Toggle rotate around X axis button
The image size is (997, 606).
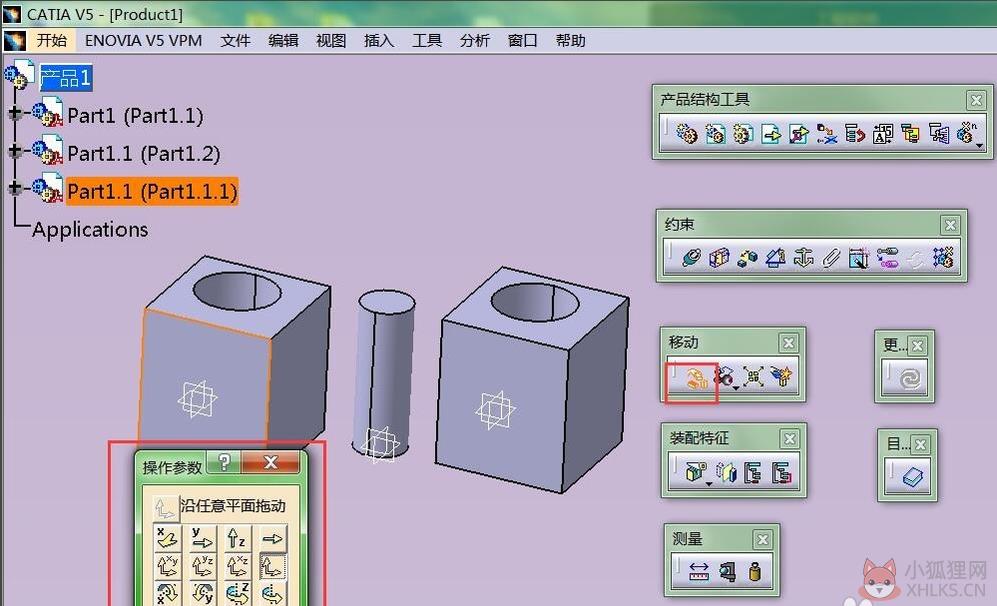tap(168, 593)
